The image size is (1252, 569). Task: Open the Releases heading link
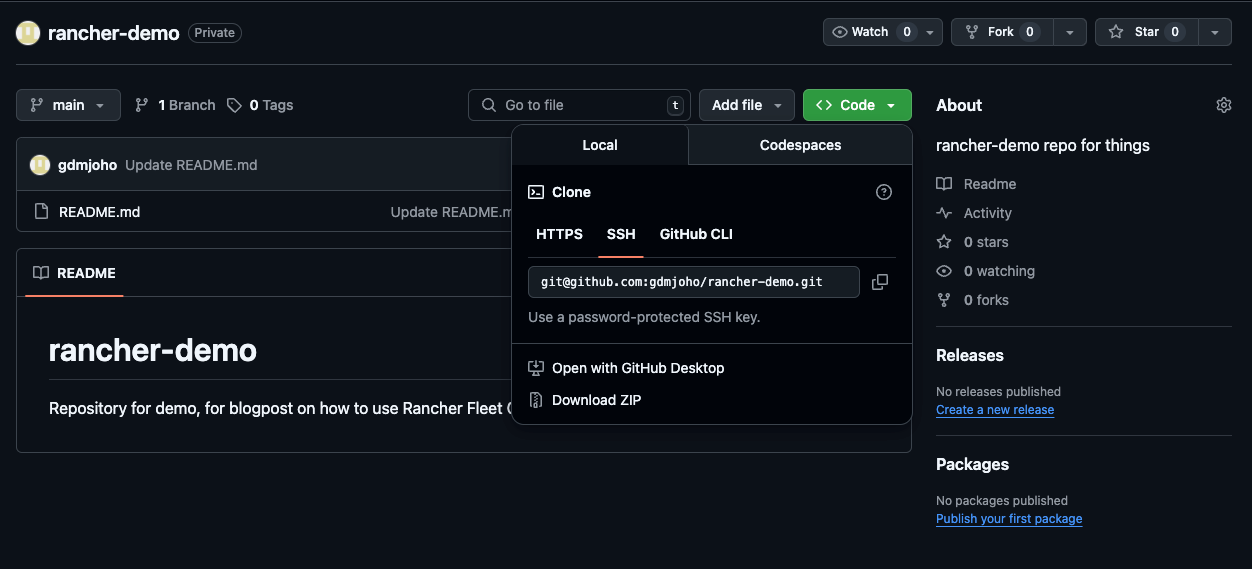tap(970, 355)
